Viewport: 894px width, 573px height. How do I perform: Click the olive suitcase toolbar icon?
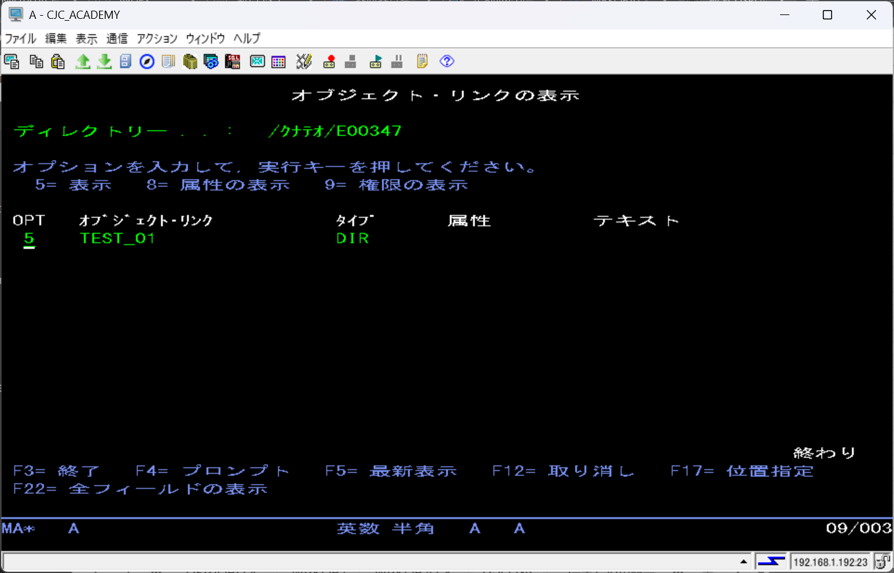tap(190, 62)
